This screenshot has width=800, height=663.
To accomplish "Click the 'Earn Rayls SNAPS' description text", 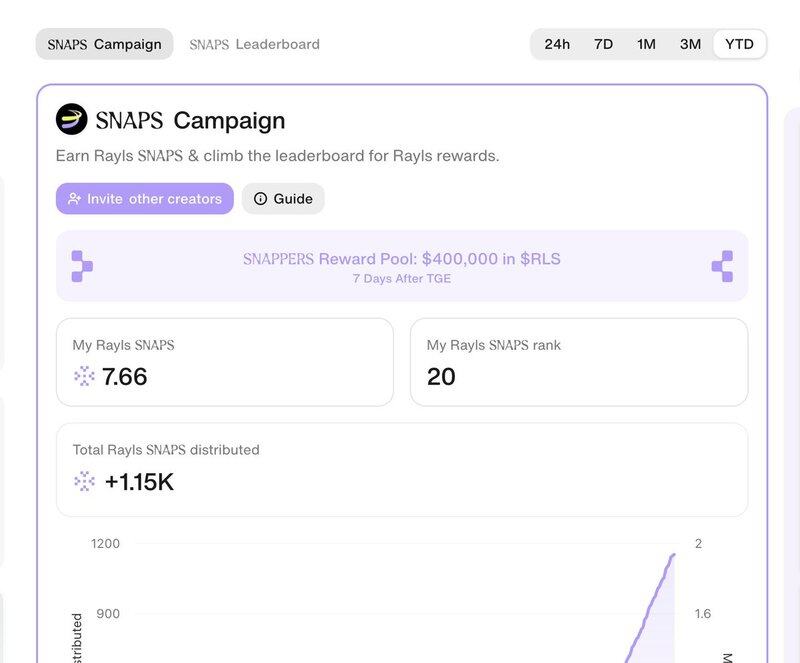I will tap(278, 156).
